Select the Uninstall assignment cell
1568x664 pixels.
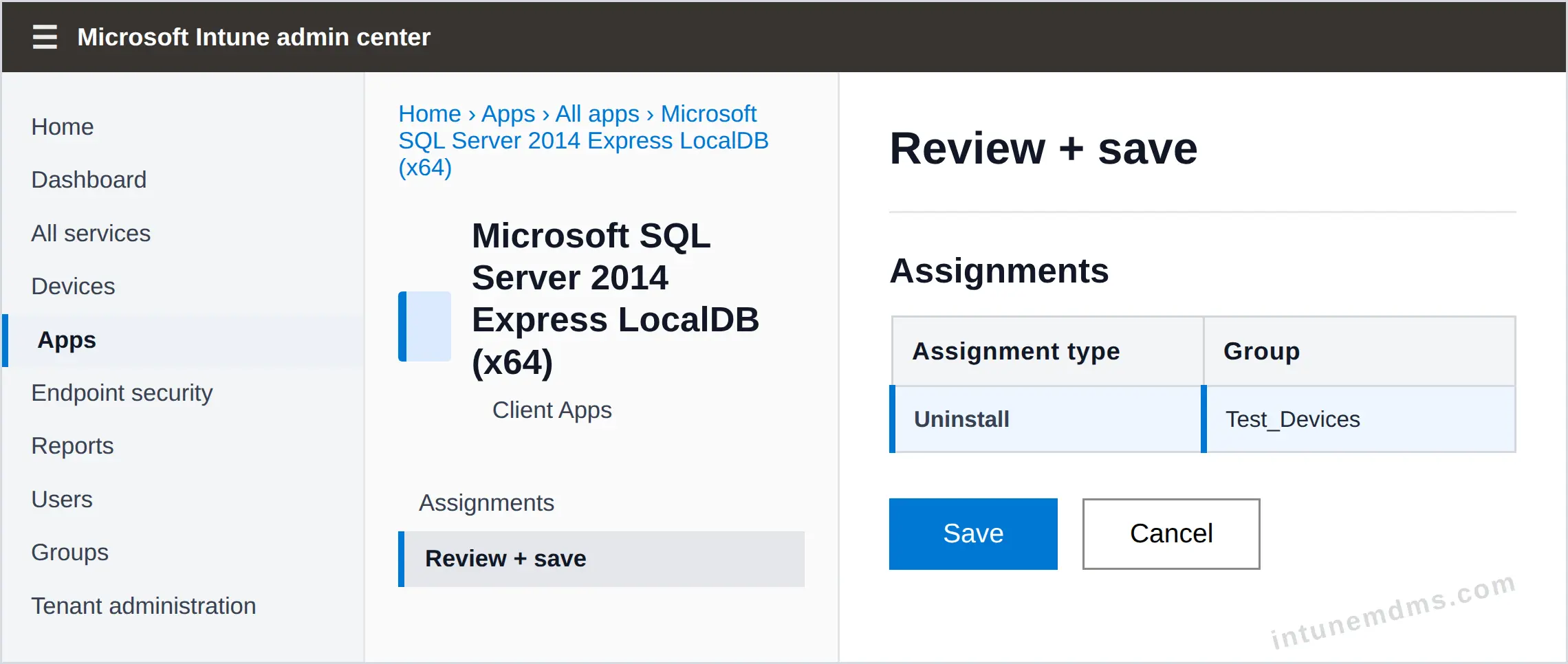pyautogui.click(x=1045, y=419)
